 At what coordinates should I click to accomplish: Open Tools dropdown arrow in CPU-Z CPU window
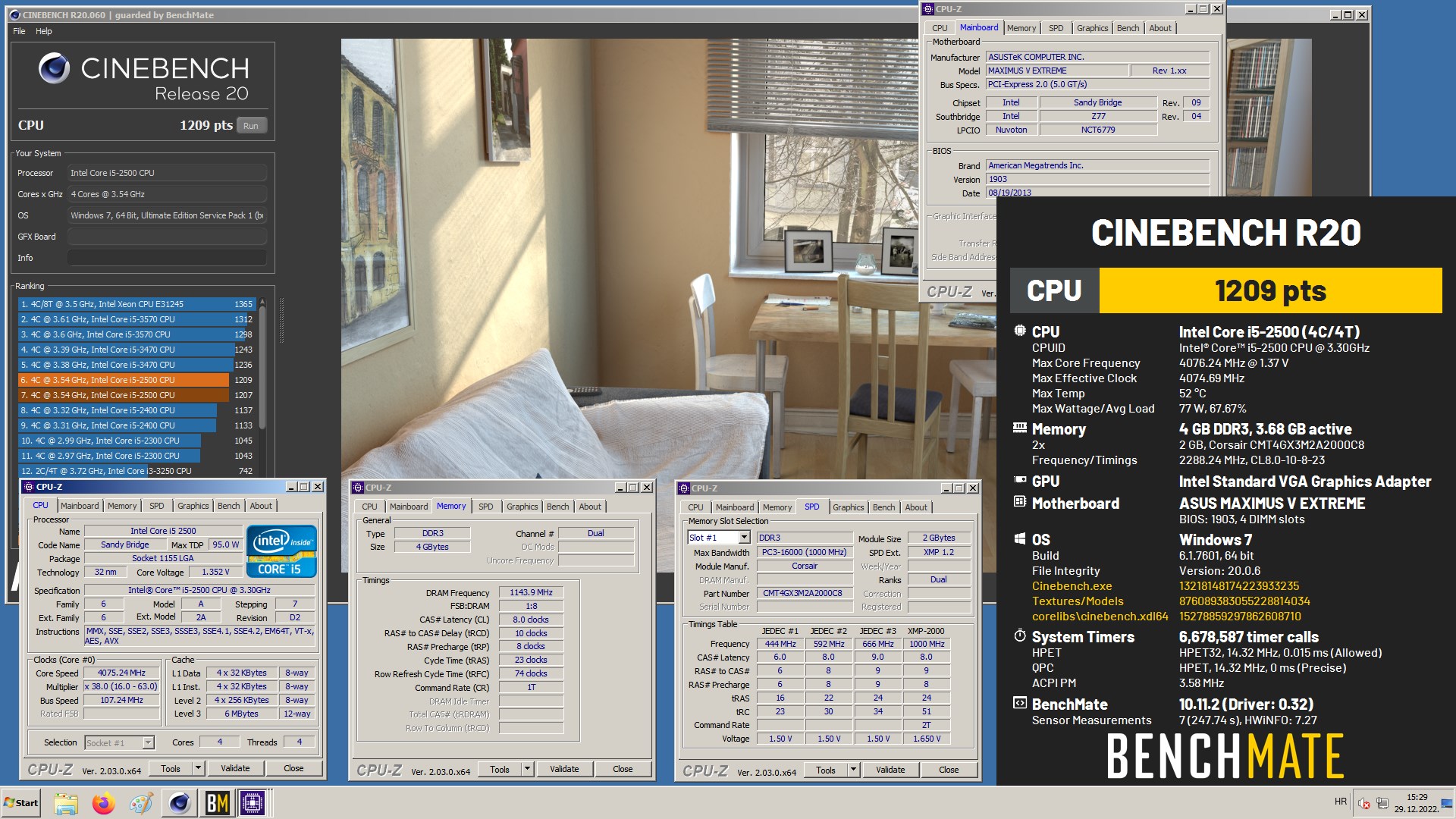click(x=198, y=768)
